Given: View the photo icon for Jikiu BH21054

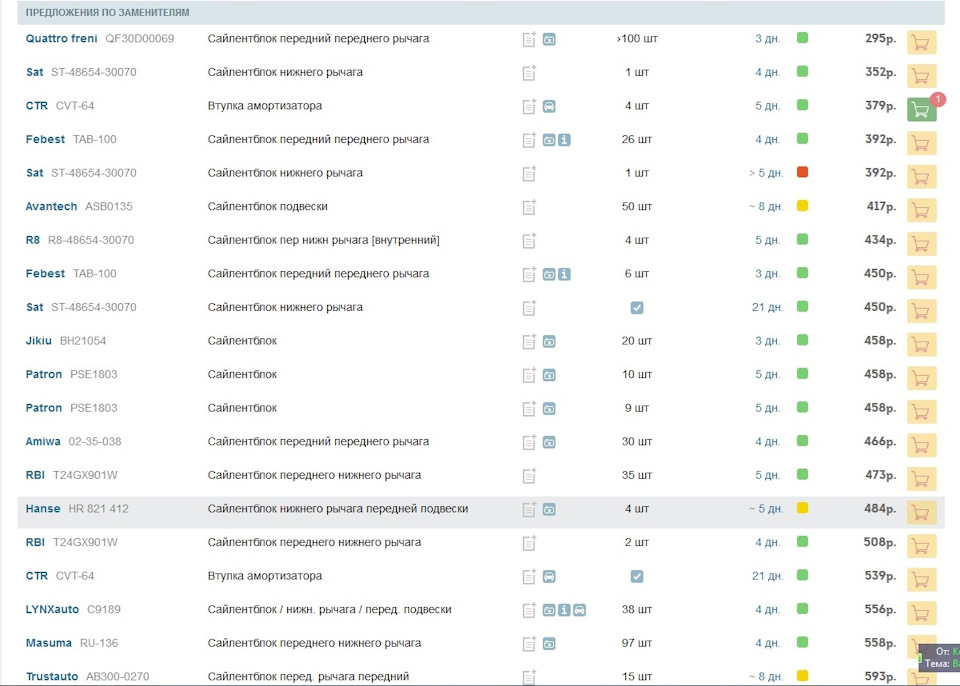Looking at the screenshot, I should click(x=549, y=341).
